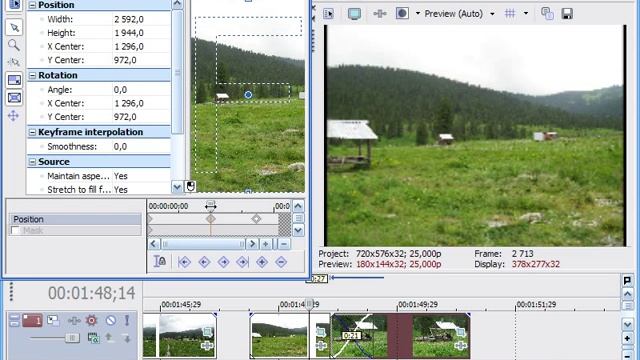Toggle the Overlays grid icon
640x360 pixels.
click(510, 14)
